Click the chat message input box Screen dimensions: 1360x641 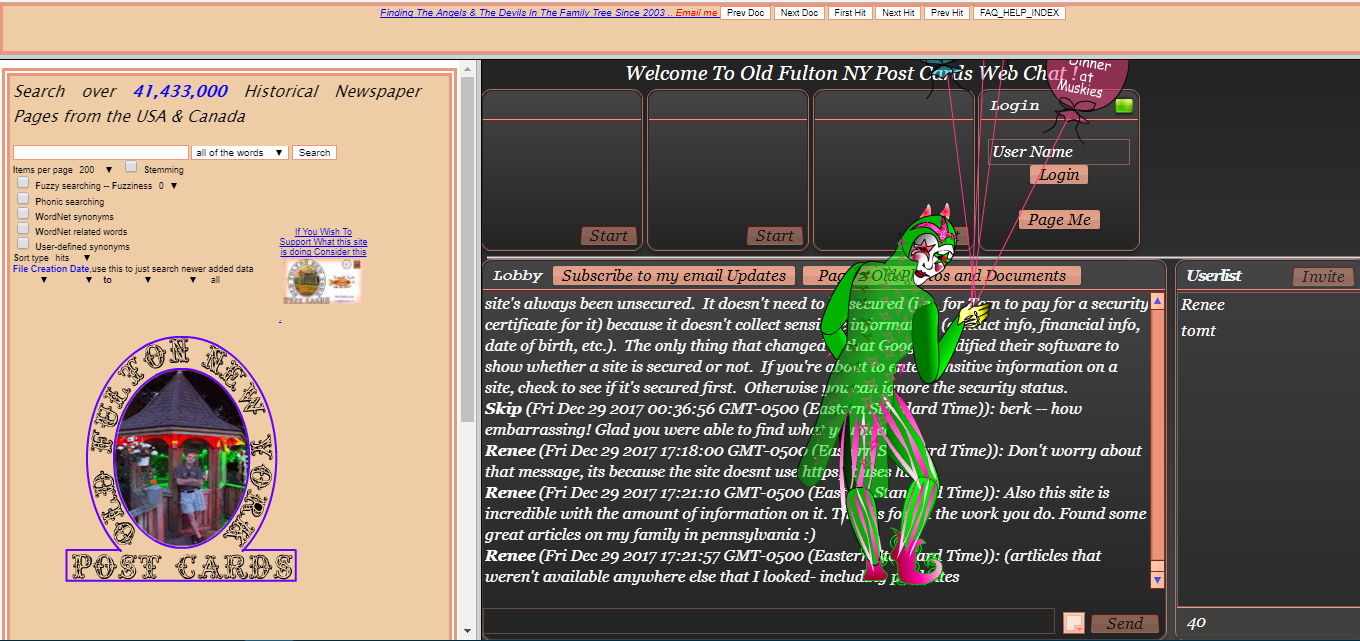769,621
